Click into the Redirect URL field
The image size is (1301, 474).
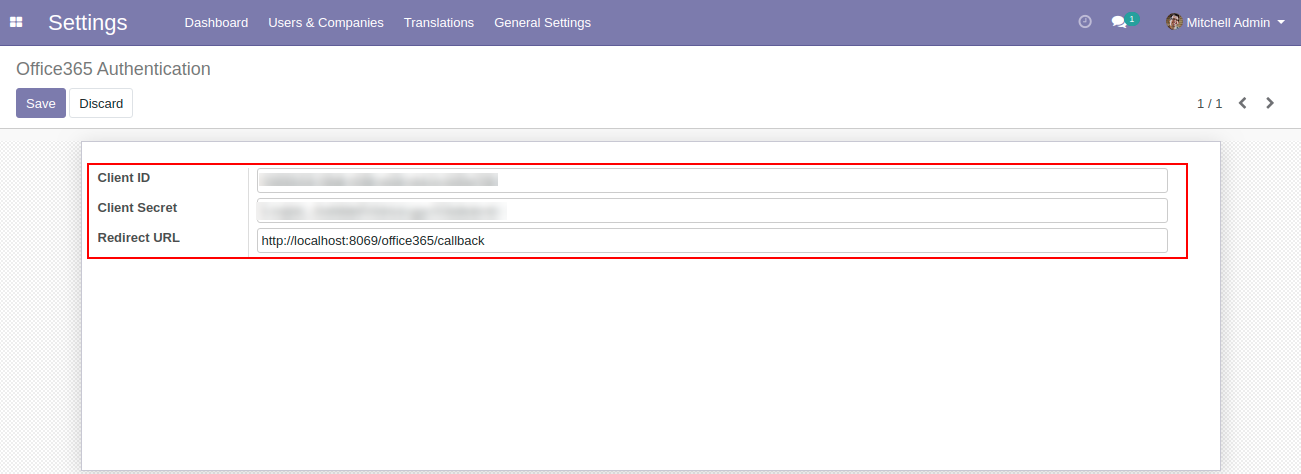pyautogui.click(x=711, y=240)
